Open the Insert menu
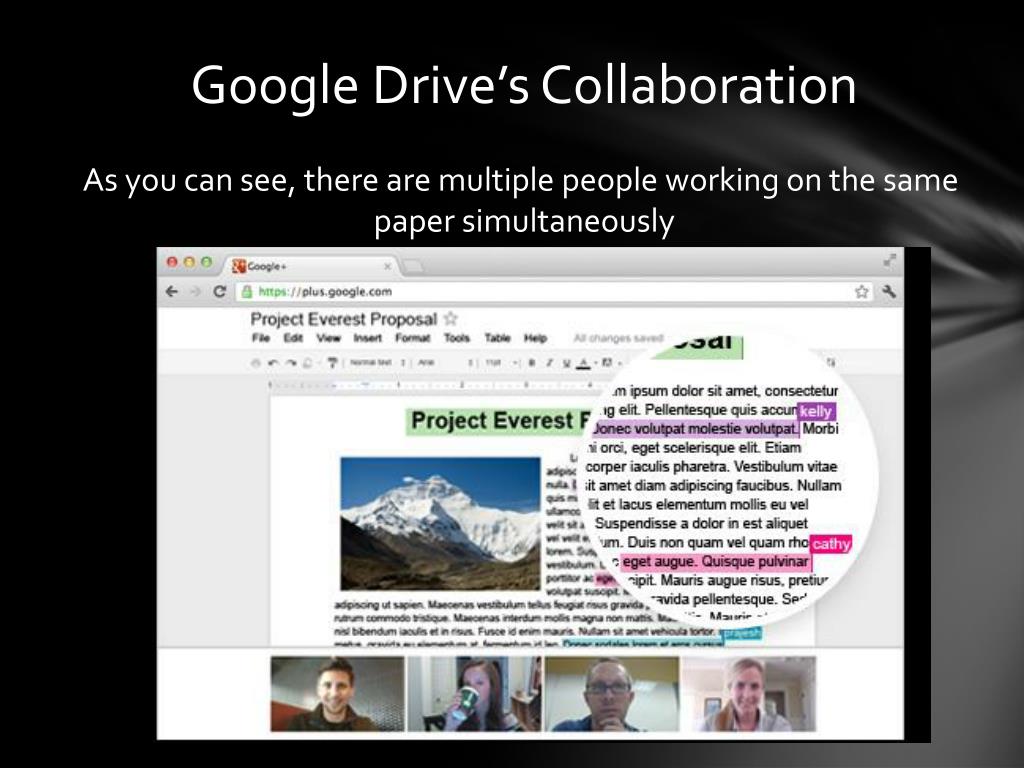1024x768 pixels. [368, 338]
